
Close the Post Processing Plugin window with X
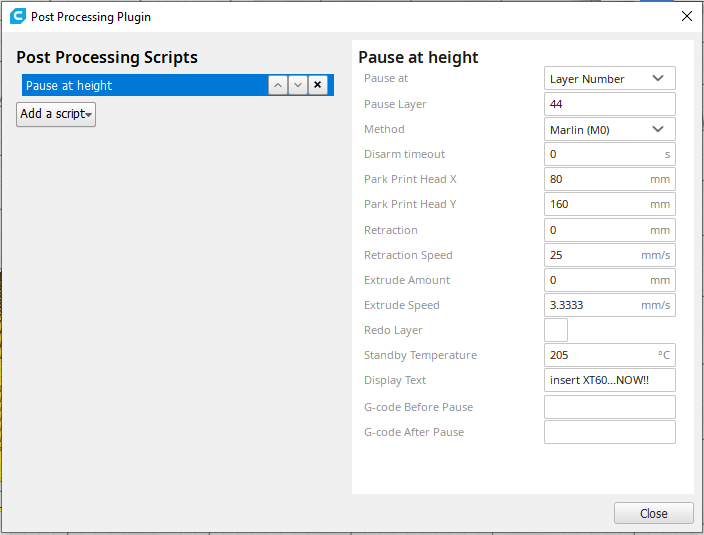(686, 17)
